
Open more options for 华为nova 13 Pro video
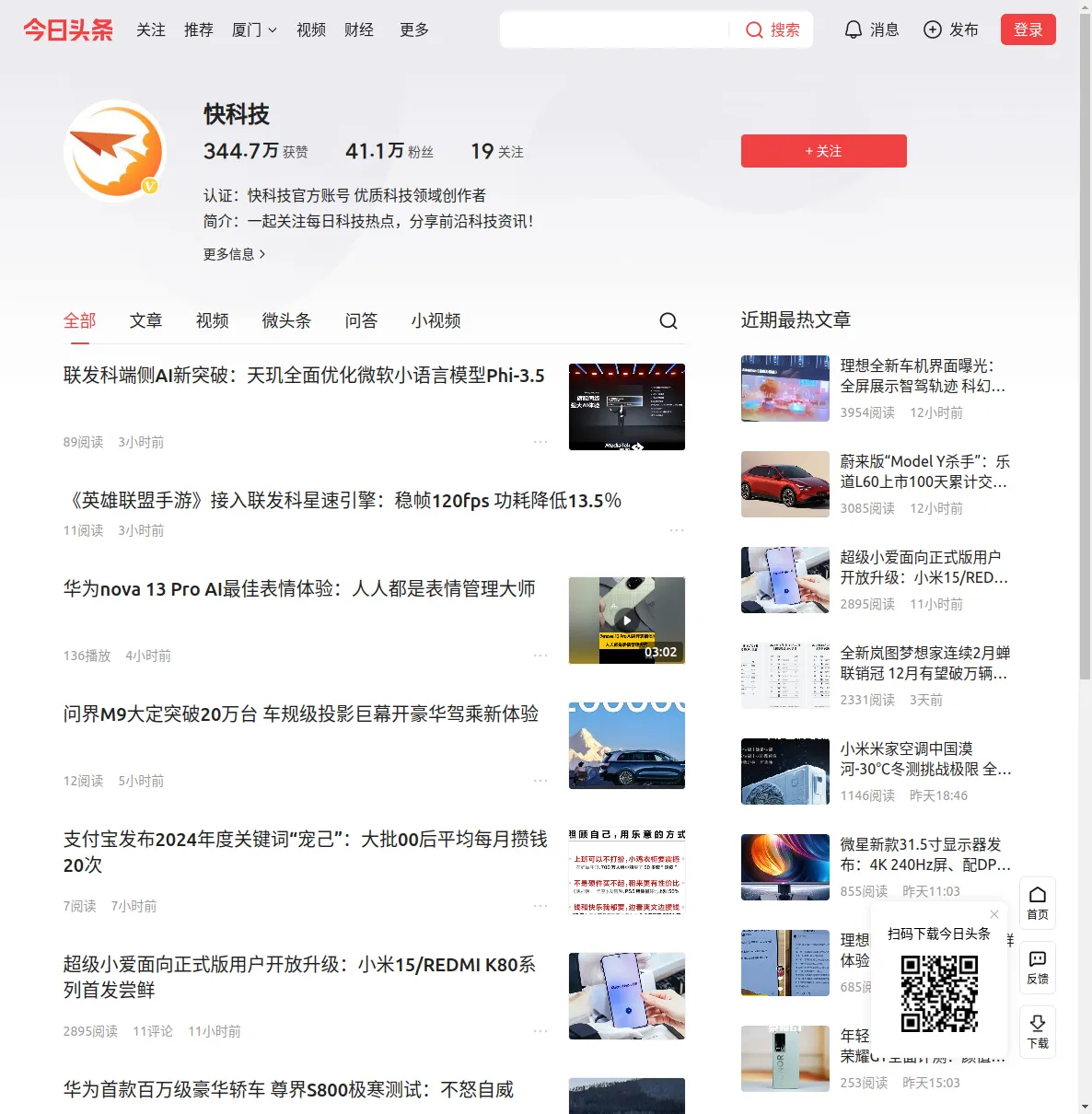pos(540,656)
